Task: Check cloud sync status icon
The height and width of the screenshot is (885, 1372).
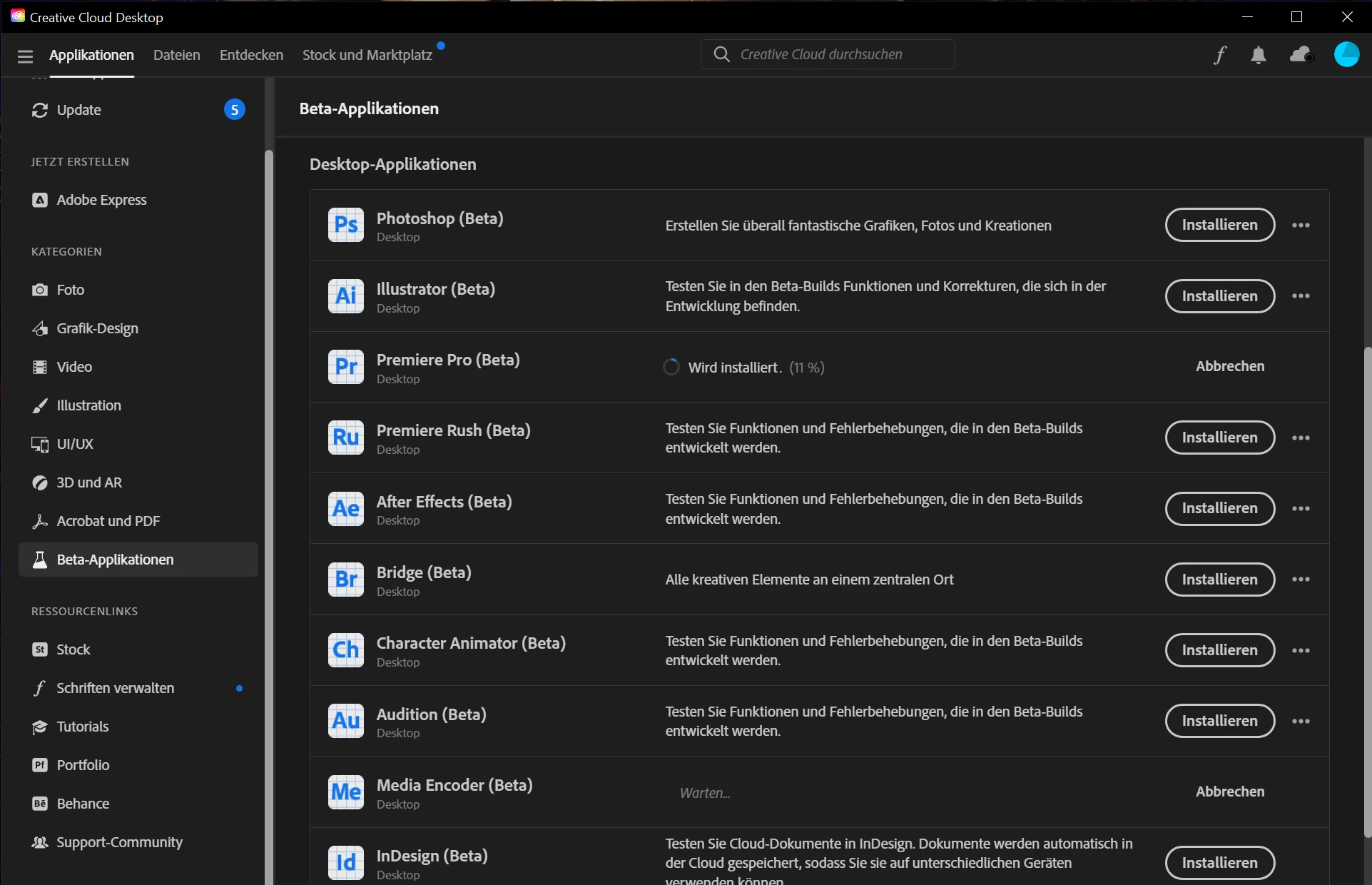Action: [1301, 55]
